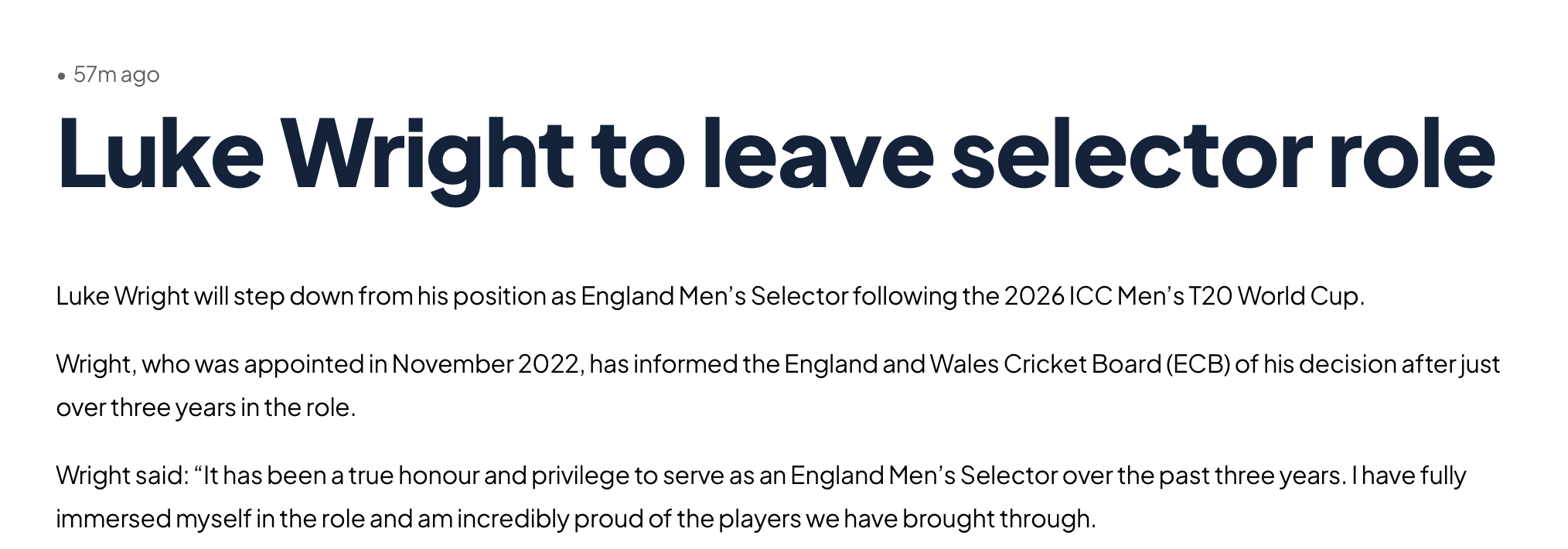Click the "(ECB)" abbreviation

point(1198,364)
